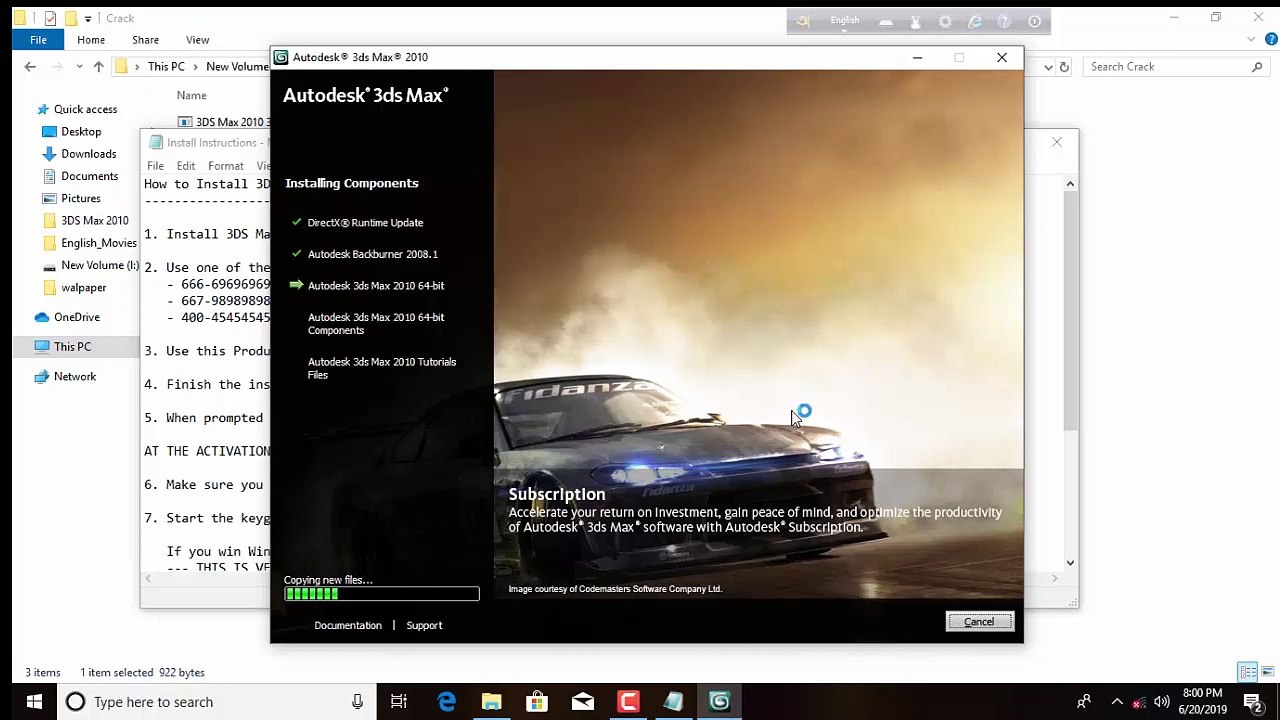Open the Notepad icon in taskbar
1280x720 pixels.
point(673,702)
